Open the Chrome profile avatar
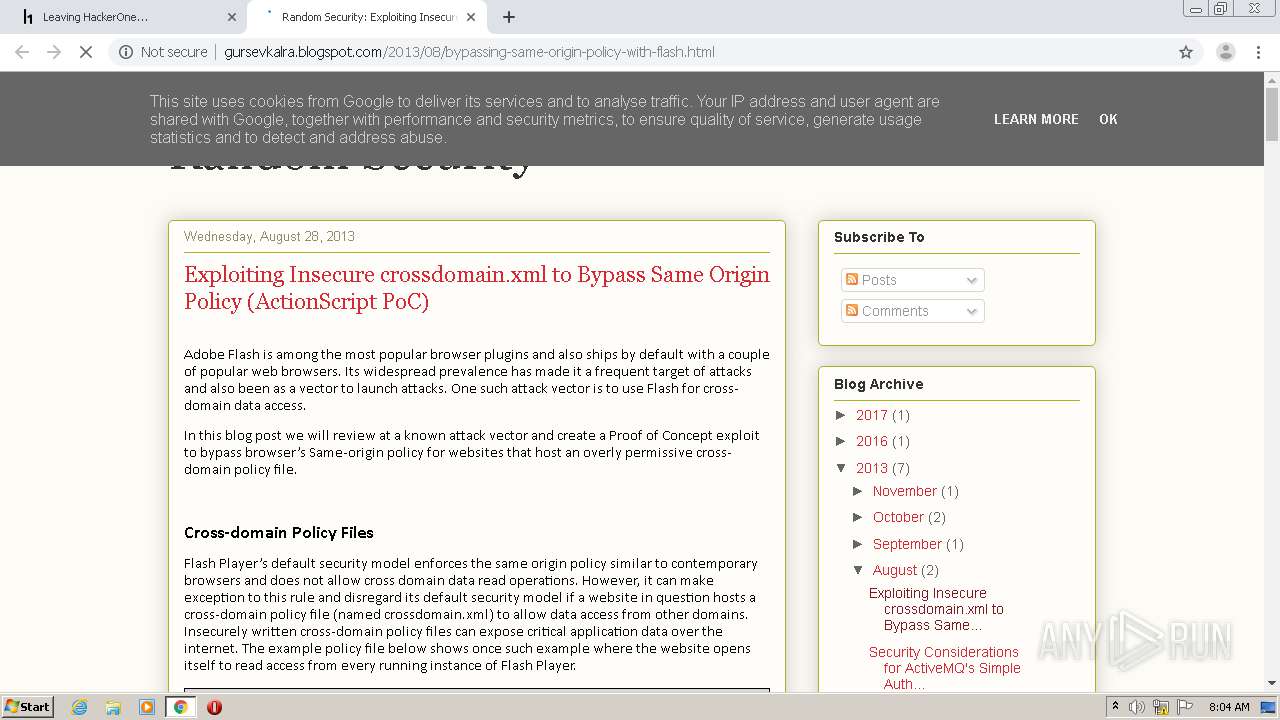Viewport: 1280px width, 720px height. [x=1225, y=52]
